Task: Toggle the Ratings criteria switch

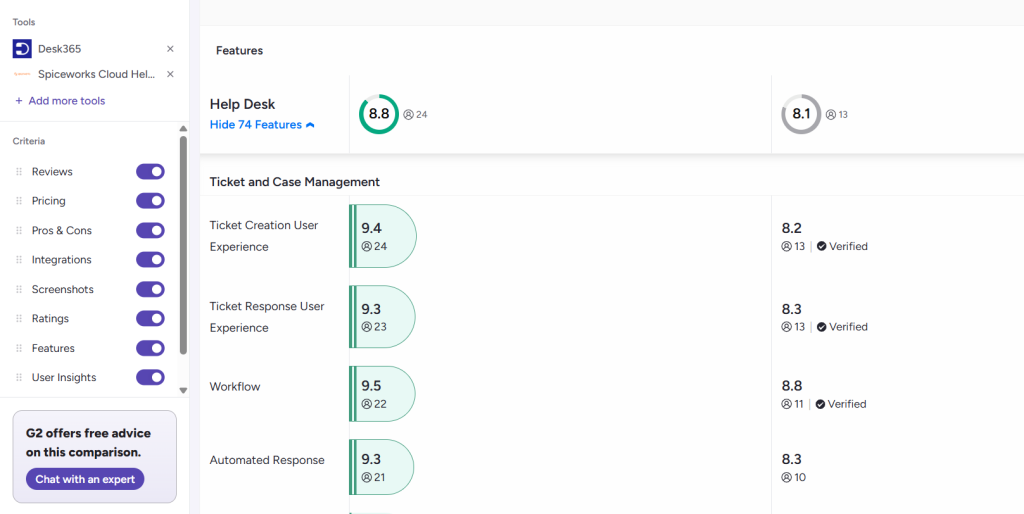Action: [x=150, y=319]
